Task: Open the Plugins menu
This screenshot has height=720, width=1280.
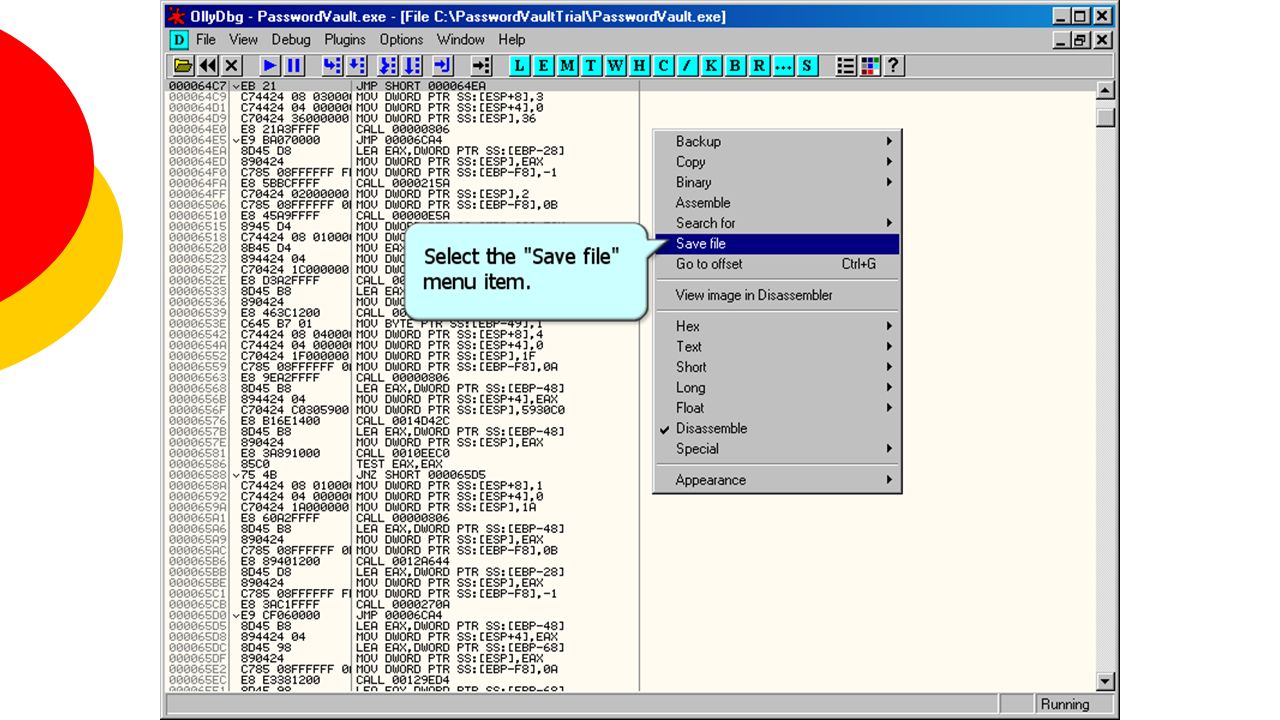Action: (345, 40)
